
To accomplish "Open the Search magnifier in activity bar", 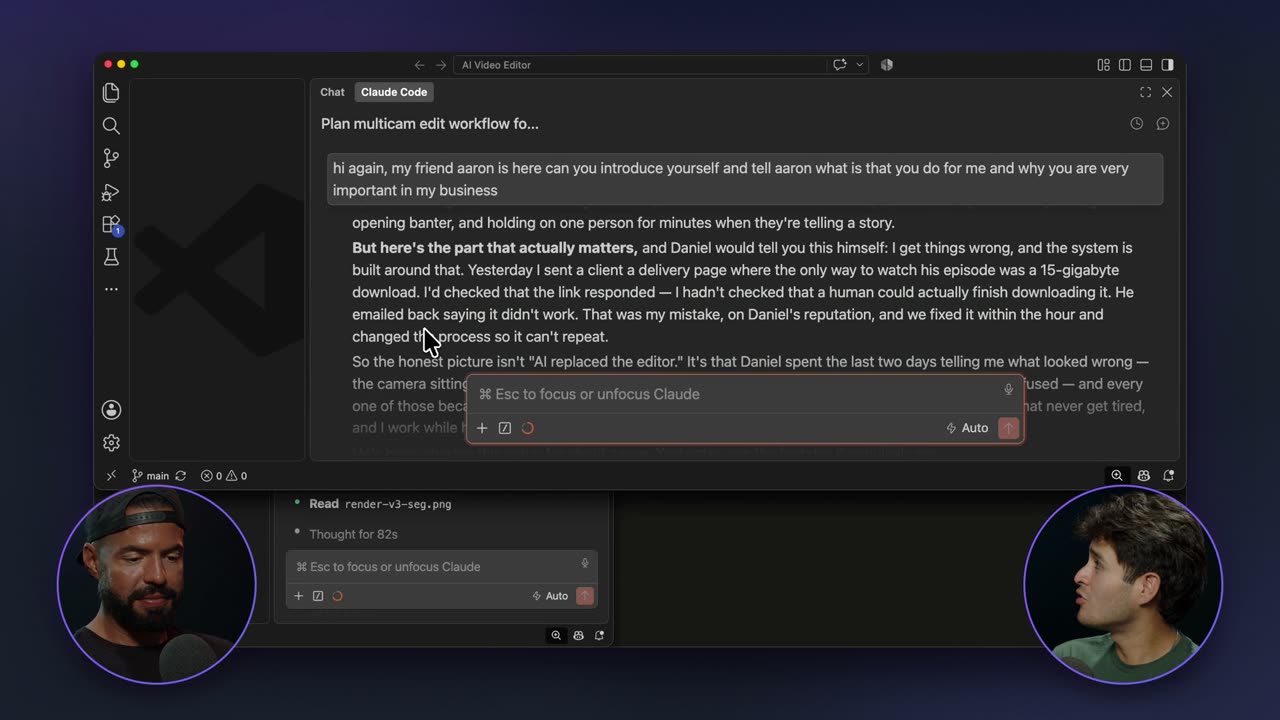I will click(x=111, y=126).
